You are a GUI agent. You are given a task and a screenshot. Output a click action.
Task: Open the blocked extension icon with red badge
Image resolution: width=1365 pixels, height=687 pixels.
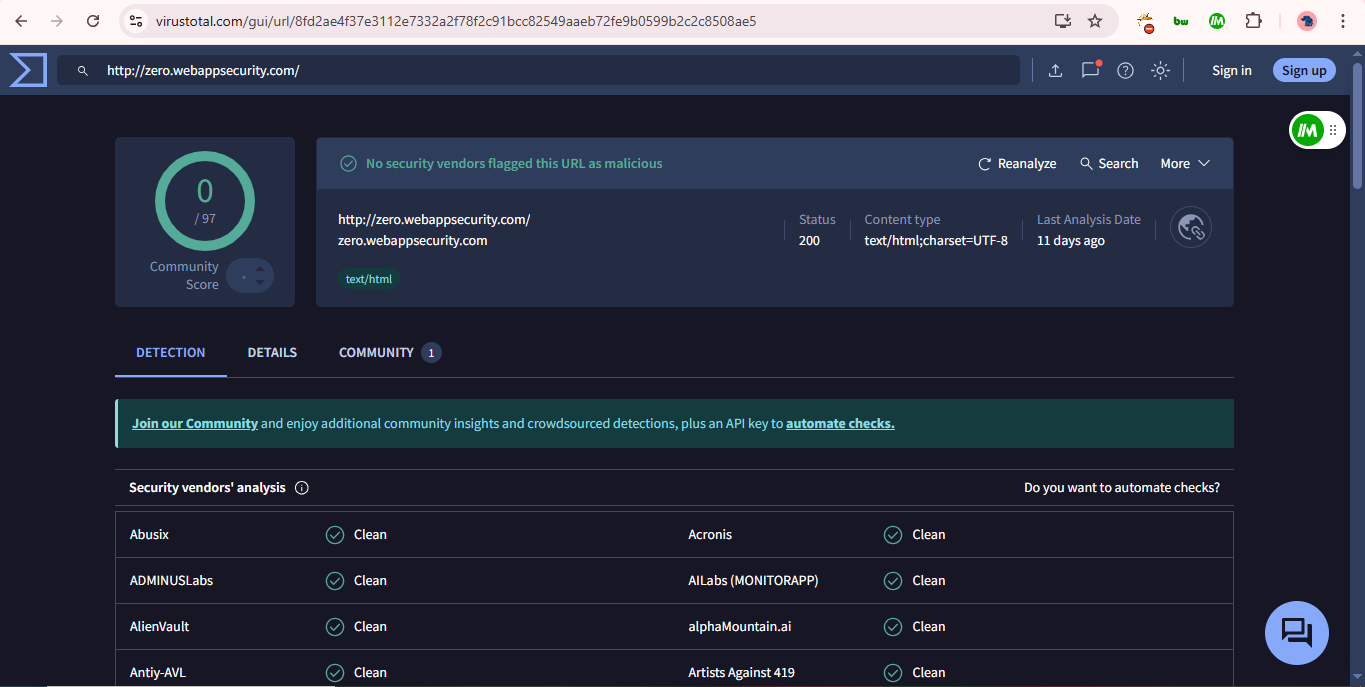(x=1146, y=21)
